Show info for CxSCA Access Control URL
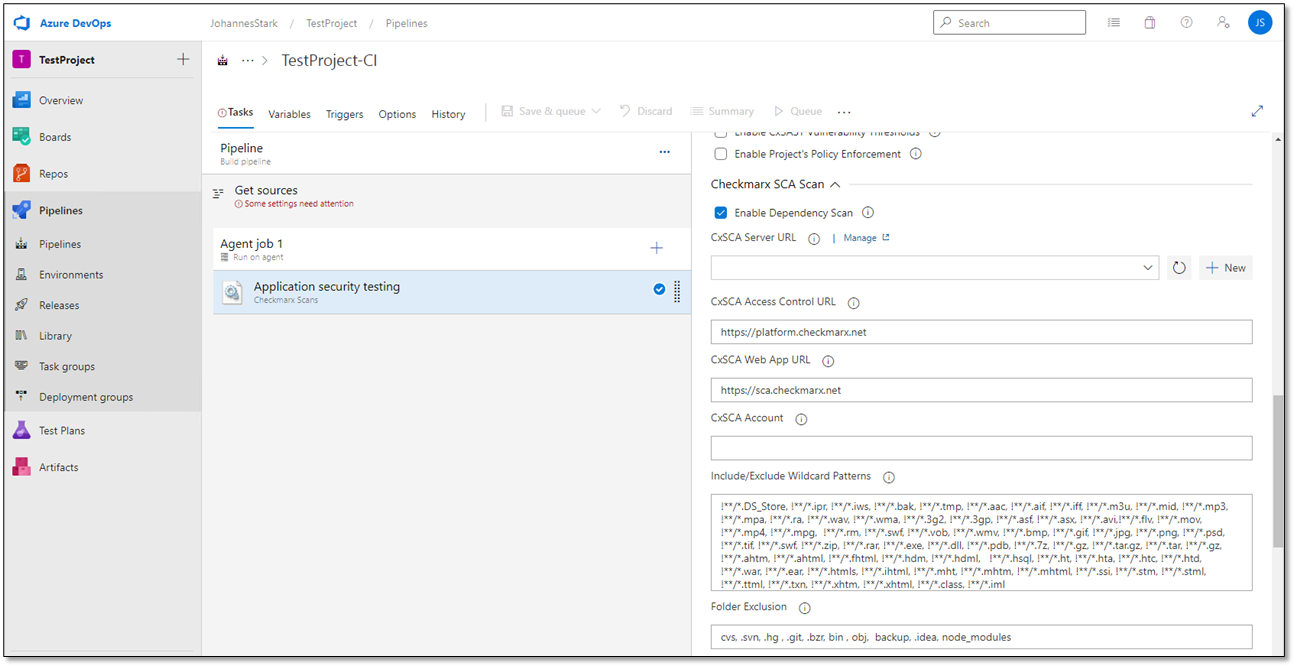The image size is (1295, 667). [x=853, y=302]
